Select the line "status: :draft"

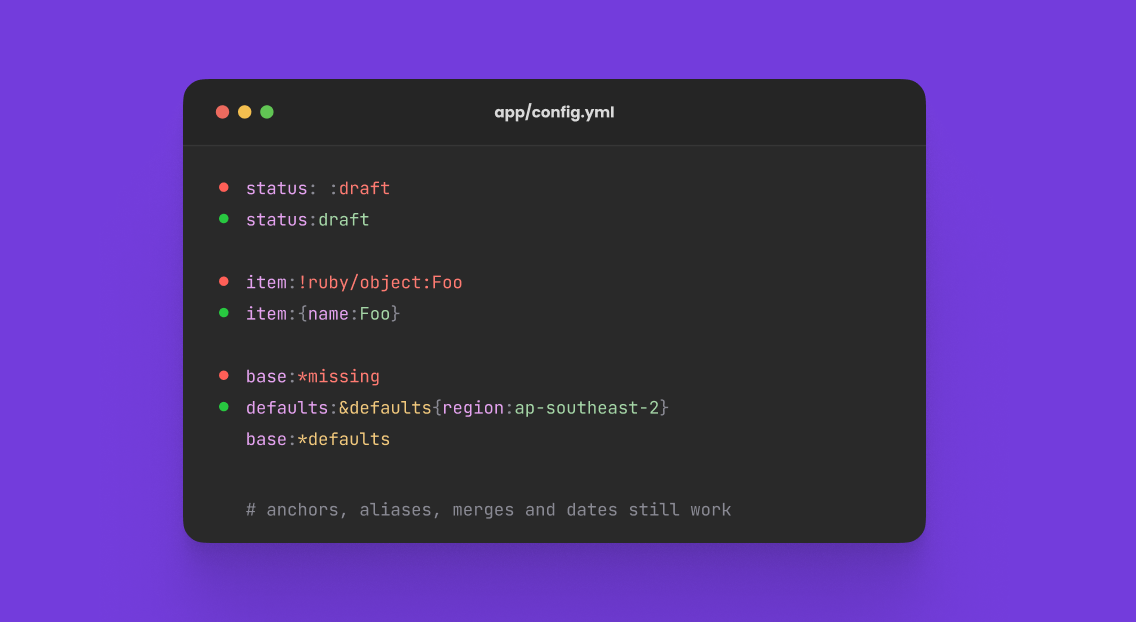(x=318, y=188)
